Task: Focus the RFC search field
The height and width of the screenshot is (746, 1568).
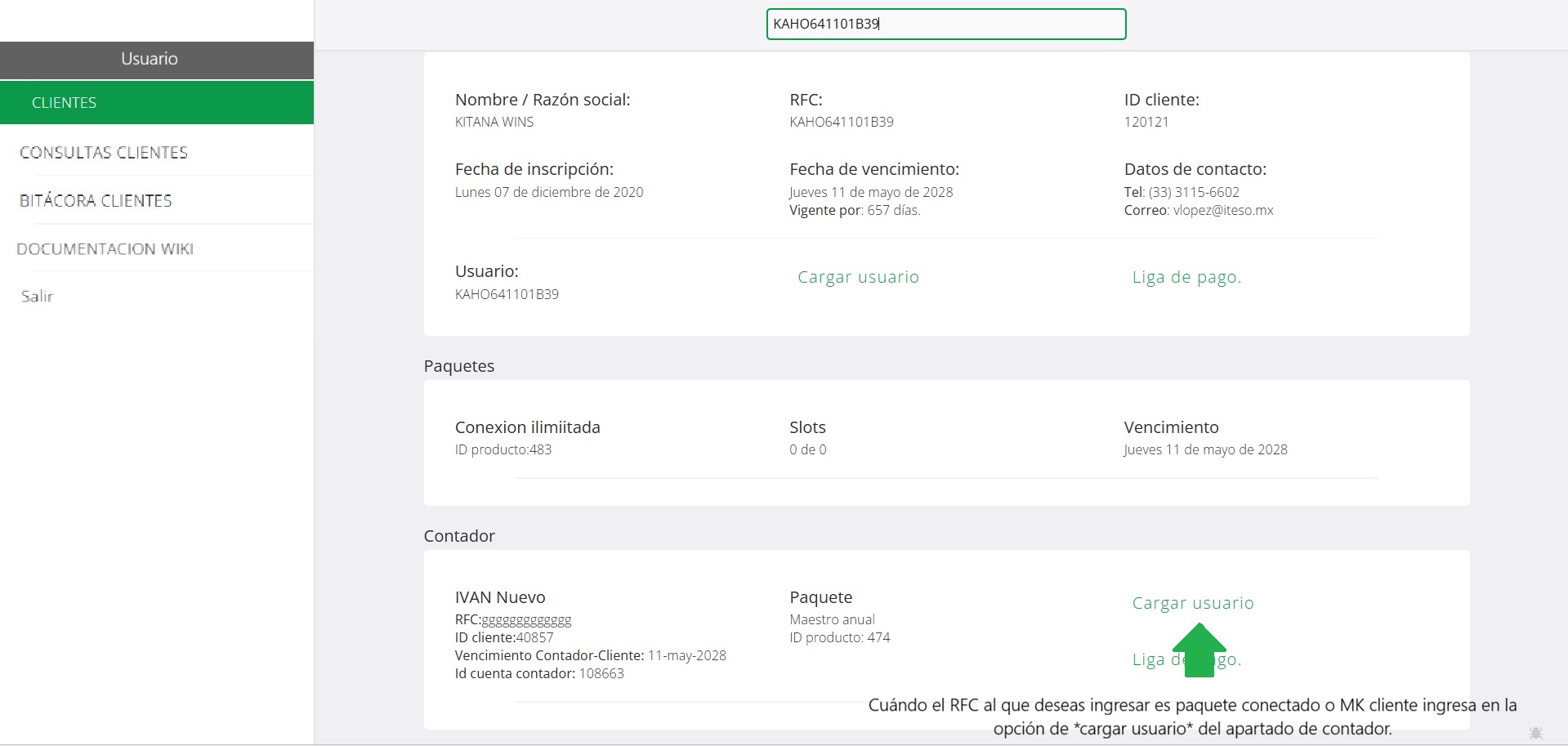Action: [946, 24]
